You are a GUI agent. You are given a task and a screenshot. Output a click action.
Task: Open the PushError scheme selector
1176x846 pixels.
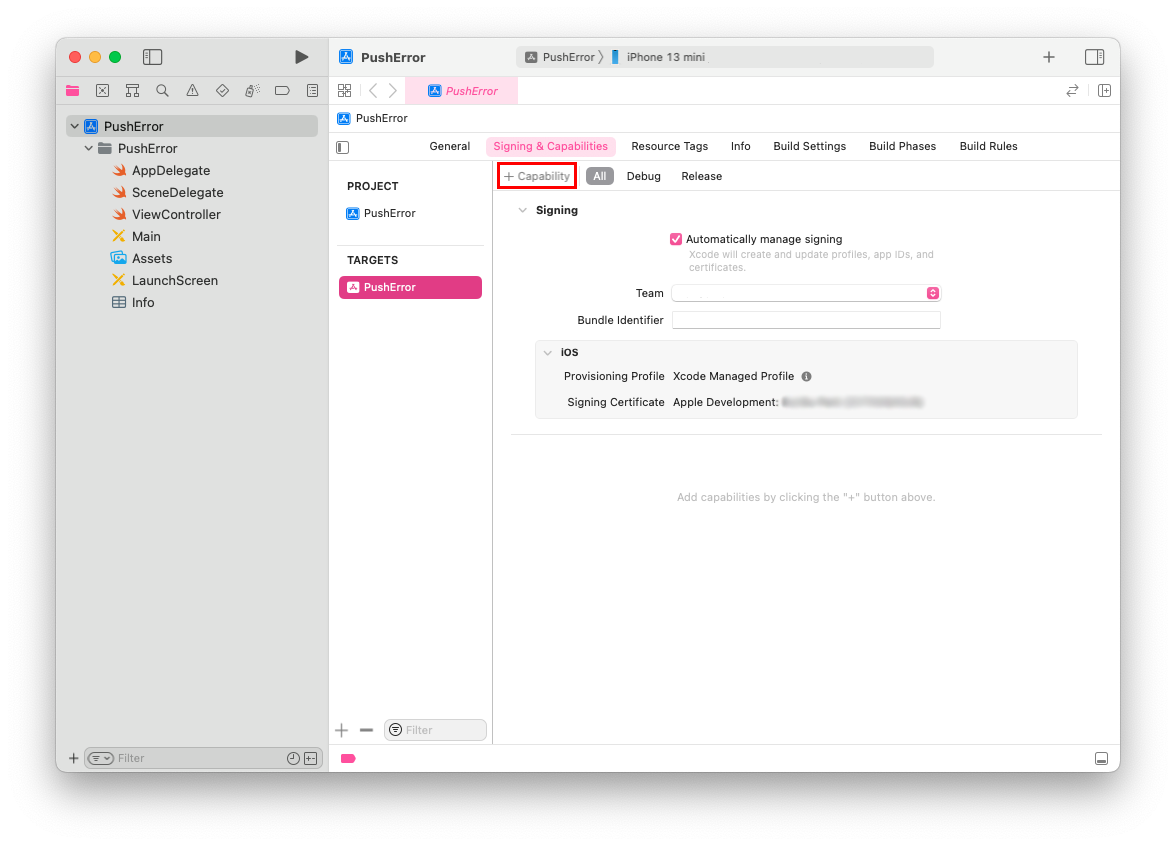tap(560, 57)
